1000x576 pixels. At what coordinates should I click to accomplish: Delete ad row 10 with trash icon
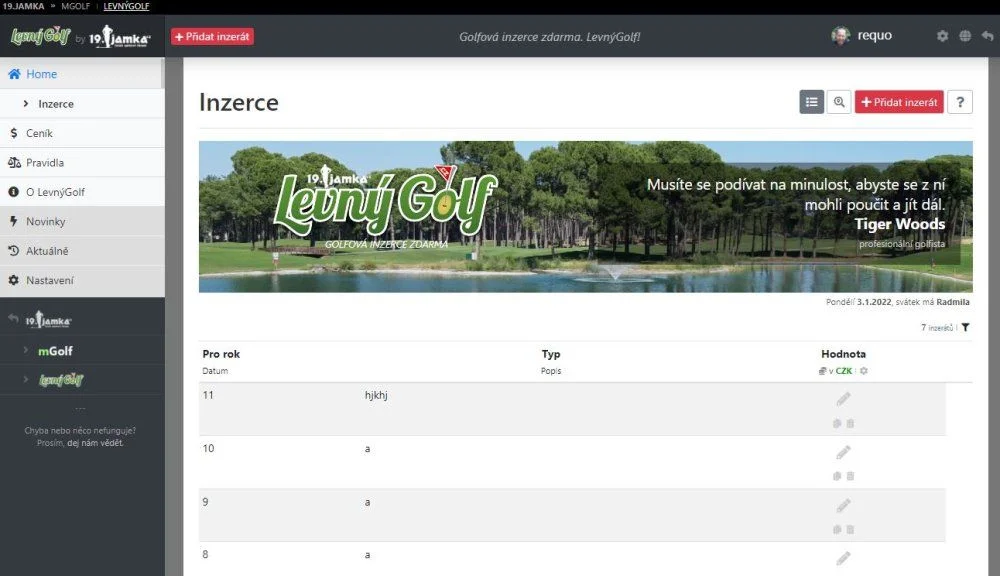(850, 476)
